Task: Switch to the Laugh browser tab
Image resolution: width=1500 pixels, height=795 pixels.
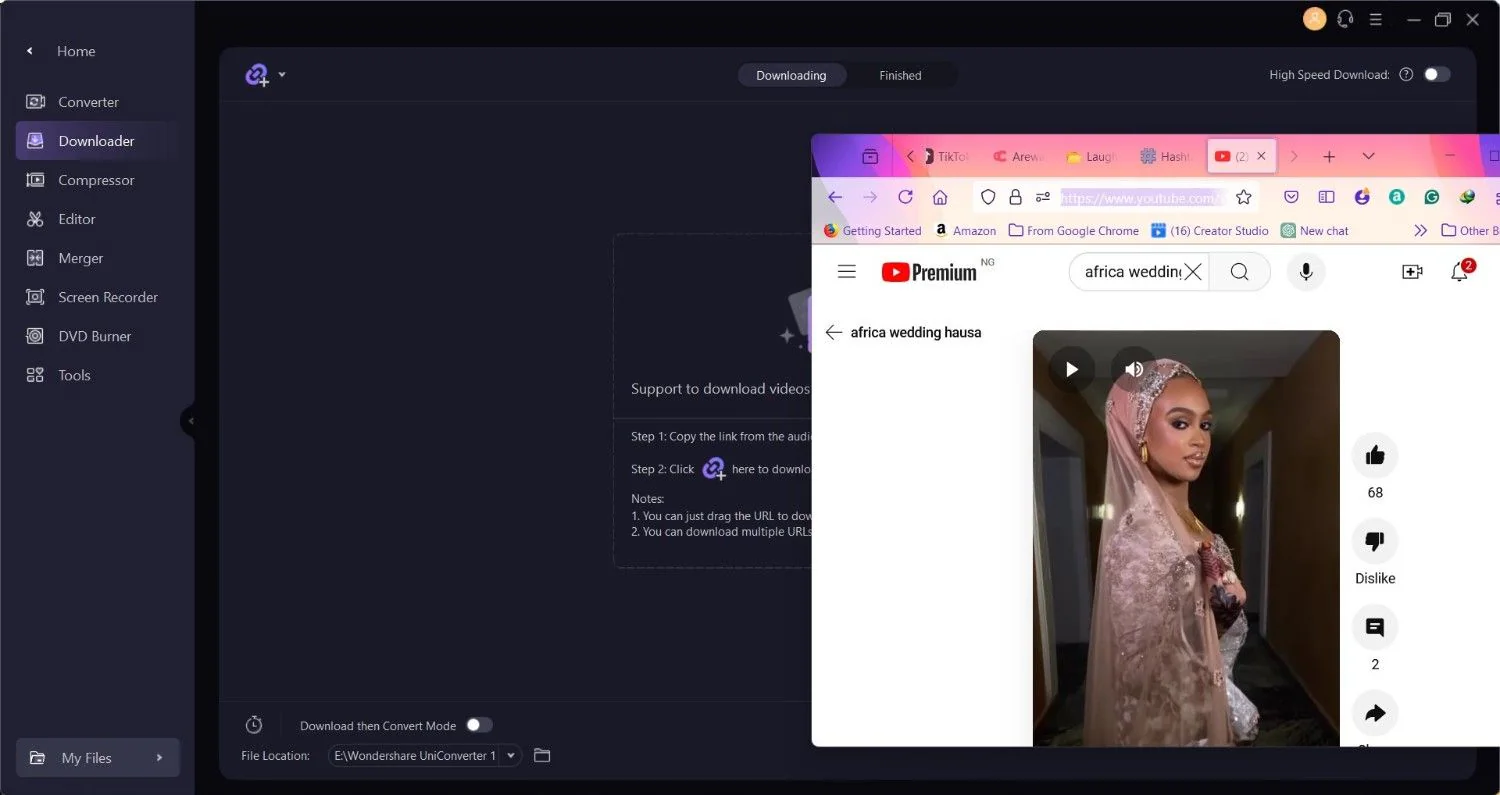Action: coord(1092,156)
